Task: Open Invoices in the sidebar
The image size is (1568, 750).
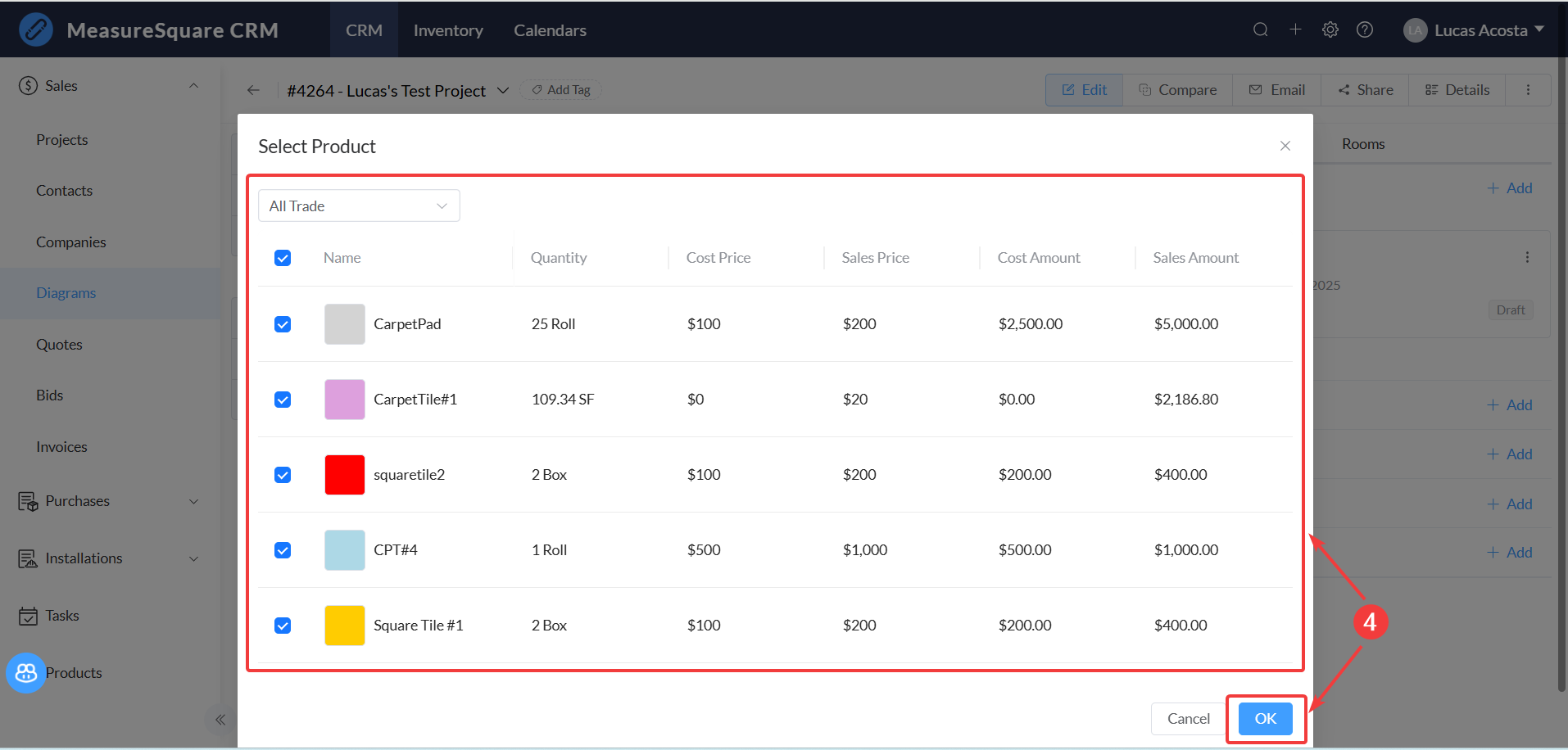Action: click(61, 447)
